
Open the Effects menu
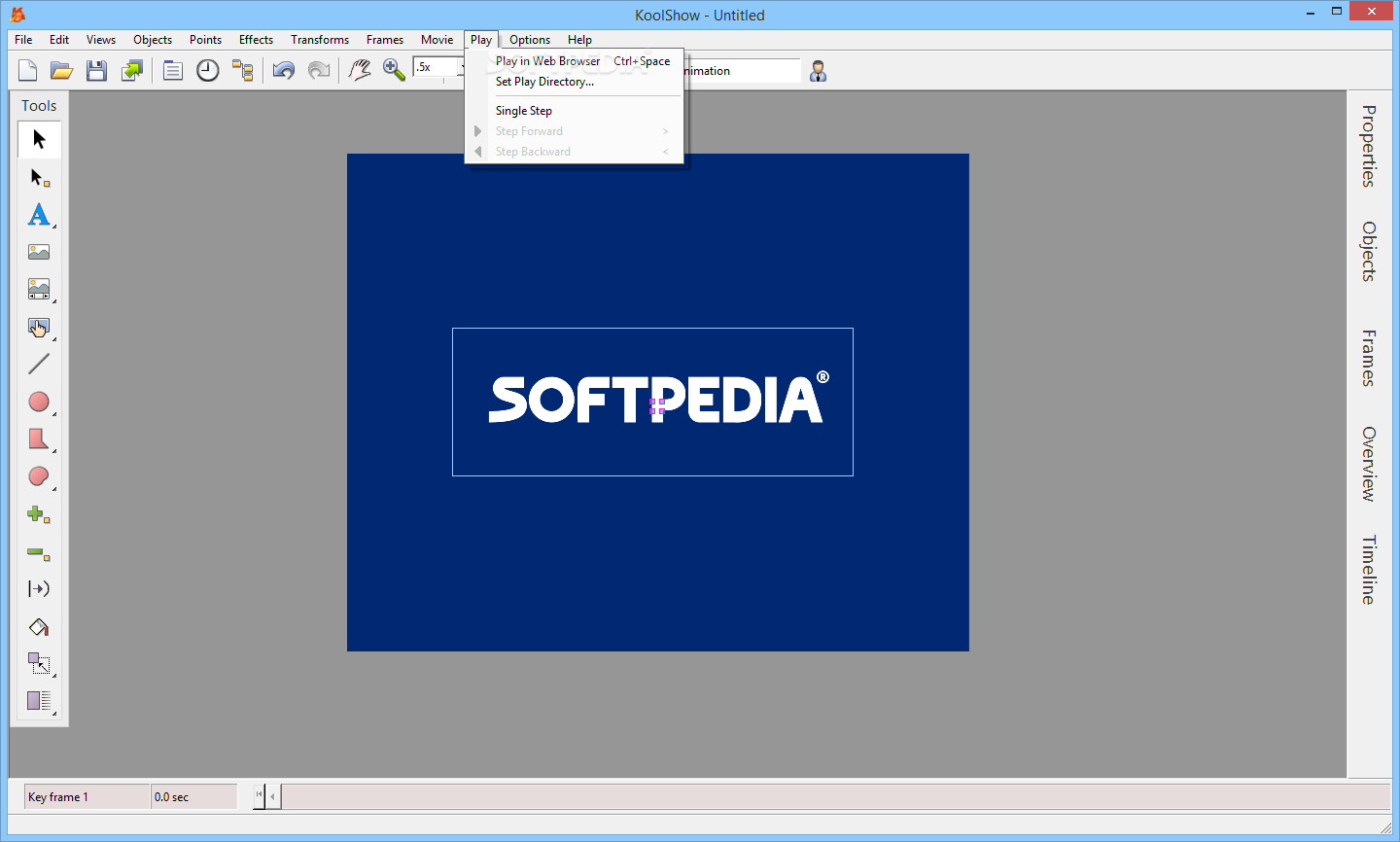(x=256, y=40)
